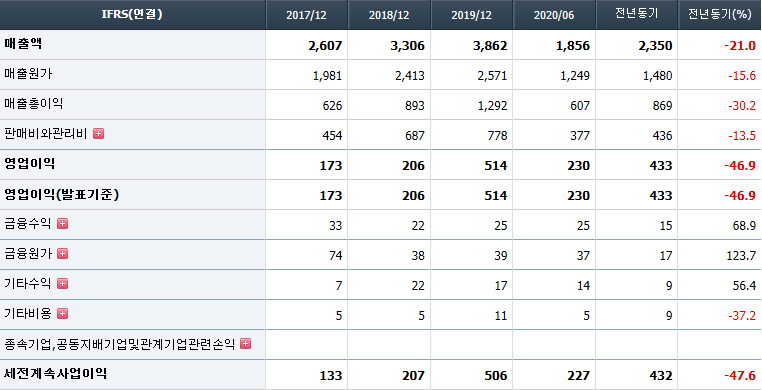Viewport: 762px width, 390px height.
Task: Select the 판매비와관리비 label text
Action: (x=46, y=134)
